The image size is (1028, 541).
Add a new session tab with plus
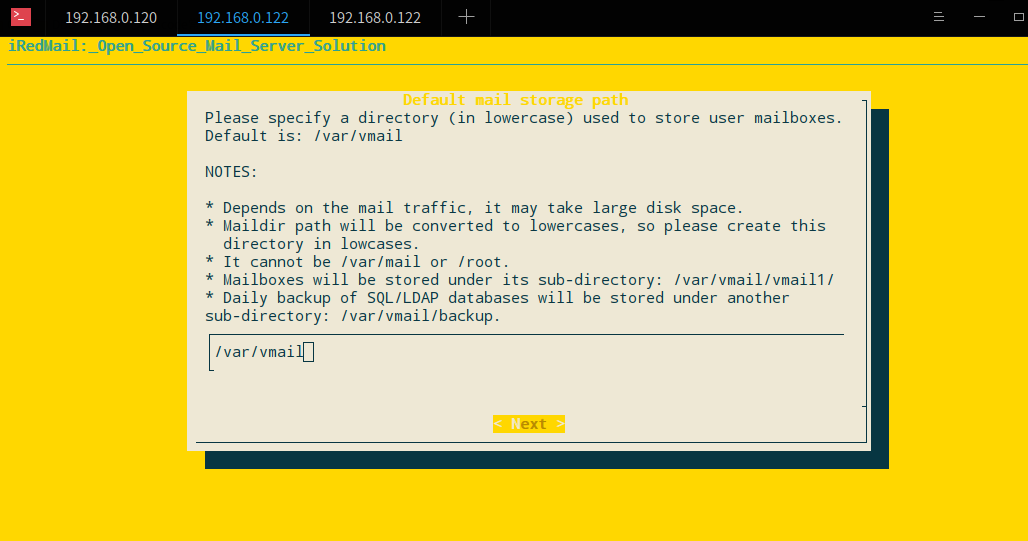466,17
